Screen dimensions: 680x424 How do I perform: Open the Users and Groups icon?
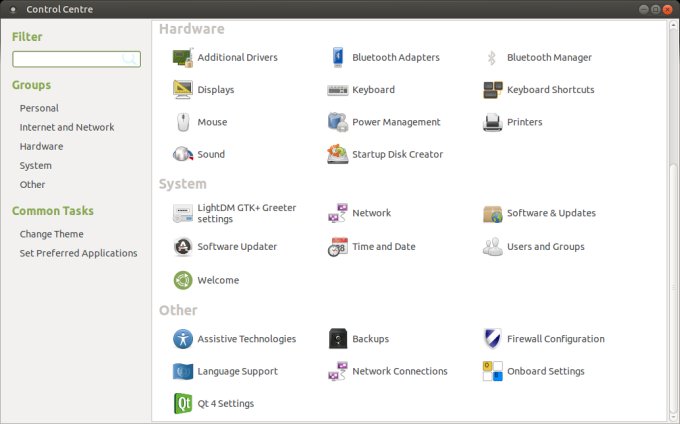pos(493,247)
